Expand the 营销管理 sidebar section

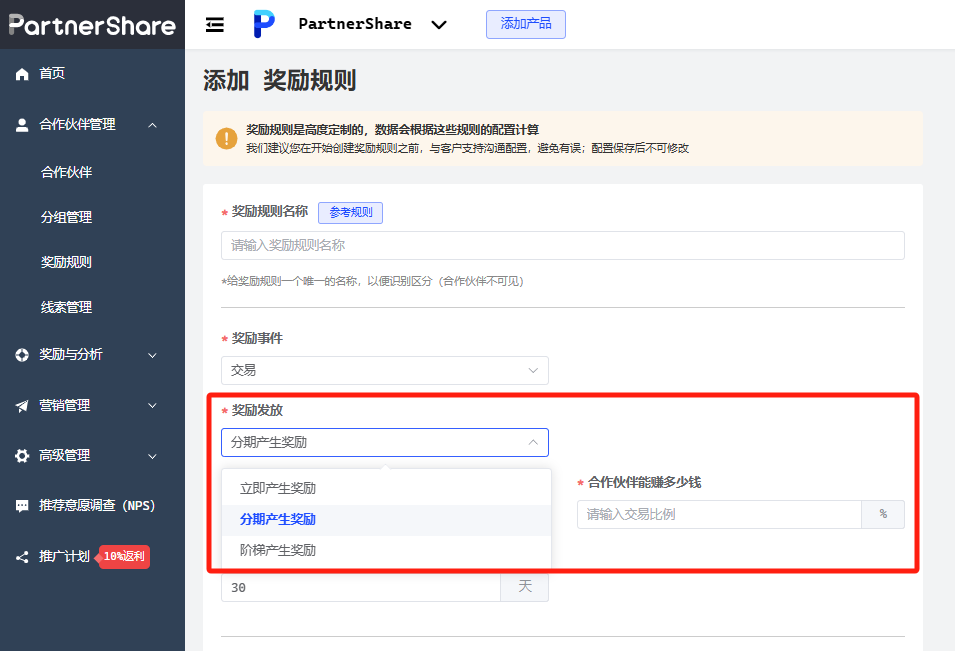click(x=152, y=405)
